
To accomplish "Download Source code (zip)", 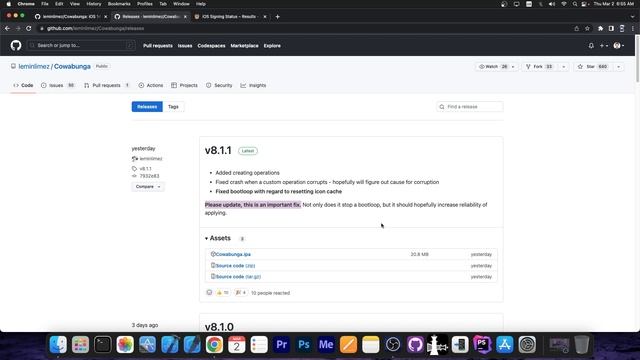I will pyautogui.click(x=236, y=266).
